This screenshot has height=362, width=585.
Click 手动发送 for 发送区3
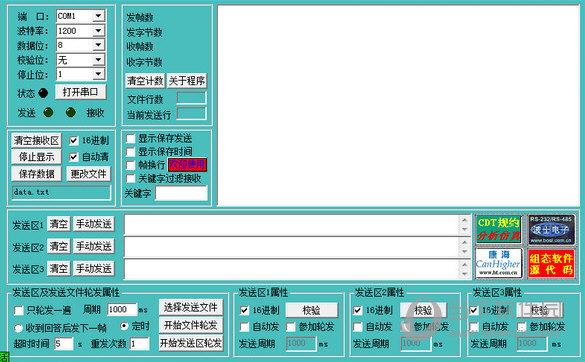coord(94,269)
